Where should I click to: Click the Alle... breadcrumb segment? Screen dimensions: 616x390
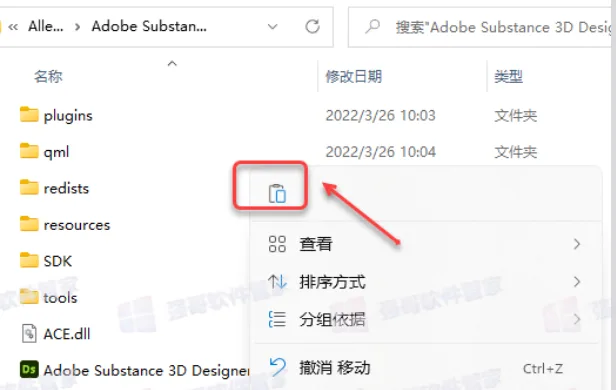46,27
